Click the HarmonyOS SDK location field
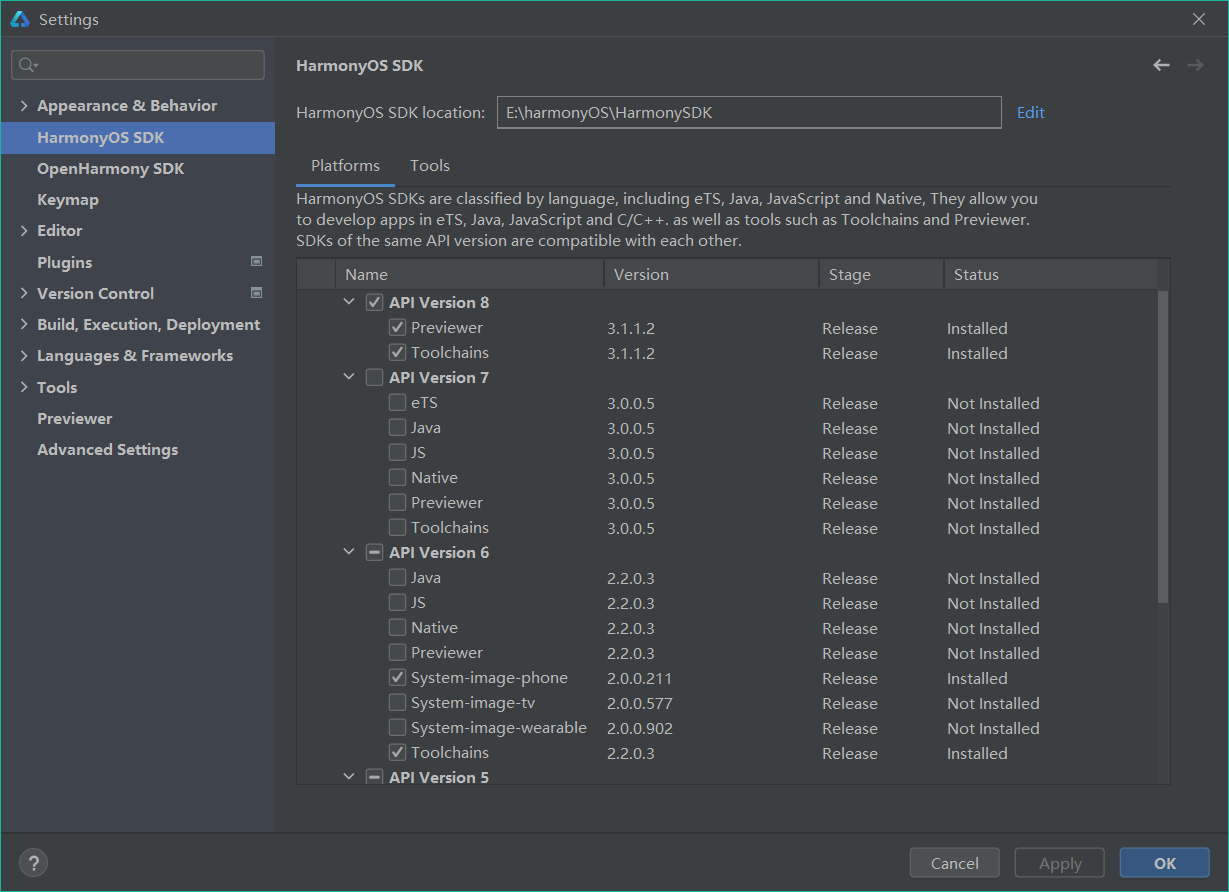This screenshot has width=1229, height=892. point(749,113)
